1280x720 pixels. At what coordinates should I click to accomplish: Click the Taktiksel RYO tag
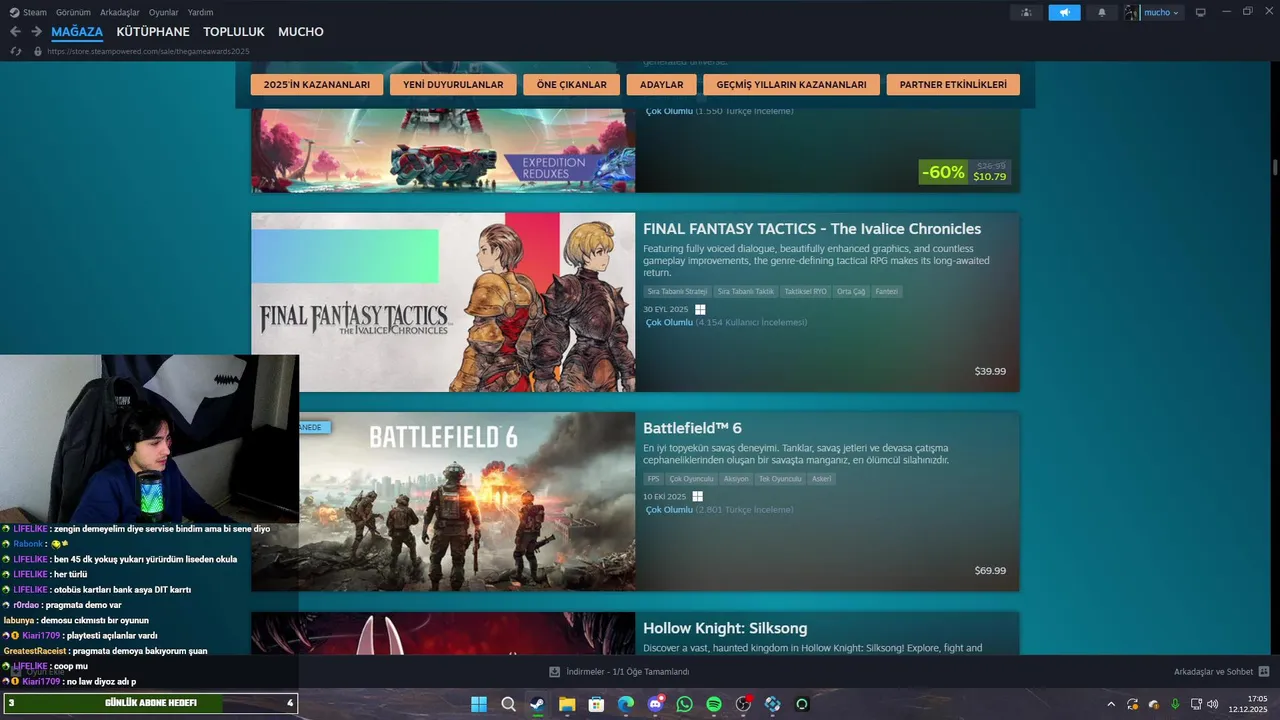coord(806,292)
